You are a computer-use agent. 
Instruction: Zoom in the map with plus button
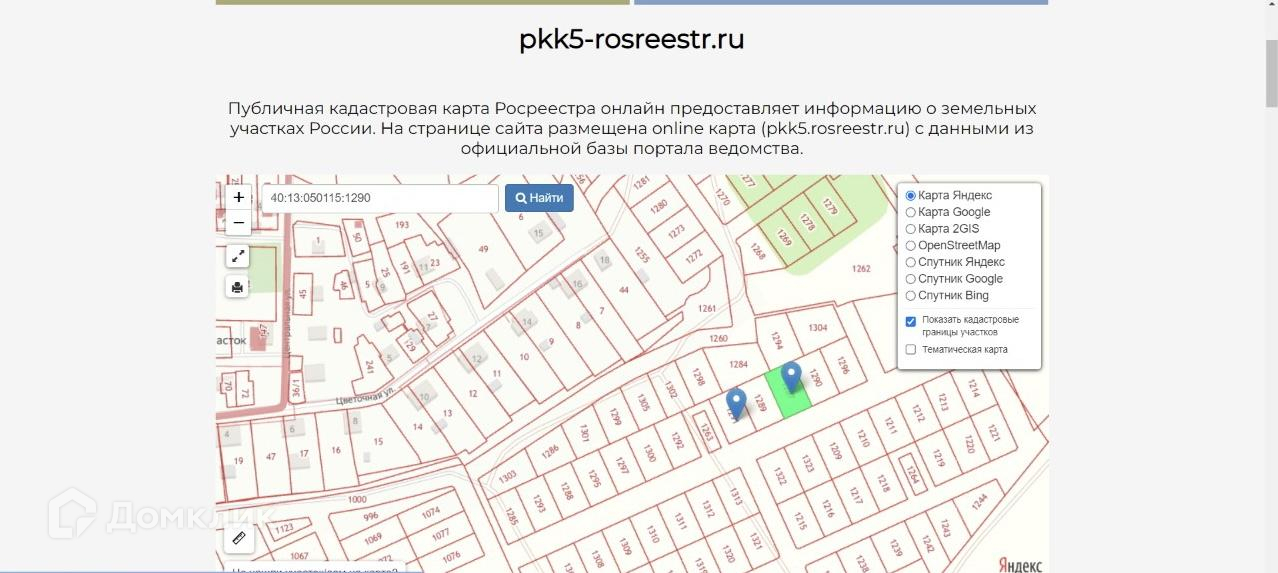coord(239,198)
